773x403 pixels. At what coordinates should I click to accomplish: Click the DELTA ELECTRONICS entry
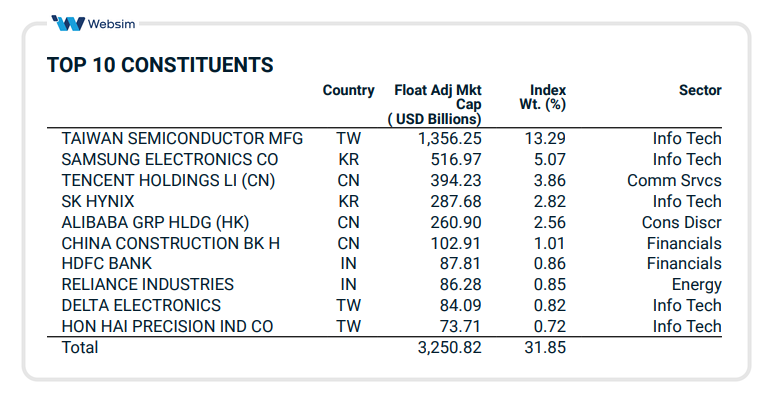click(x=141, y=306)
